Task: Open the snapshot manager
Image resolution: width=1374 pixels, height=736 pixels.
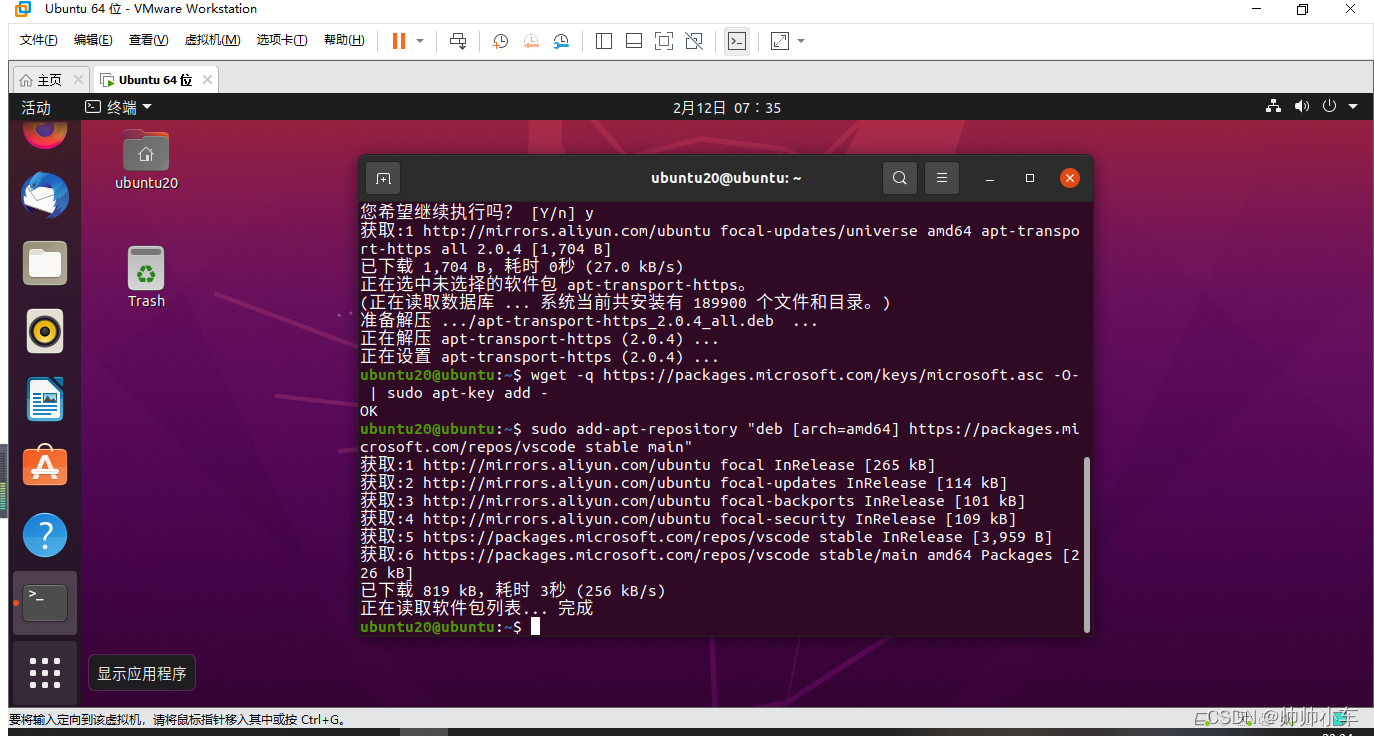Action: click(x=562, y=41)
